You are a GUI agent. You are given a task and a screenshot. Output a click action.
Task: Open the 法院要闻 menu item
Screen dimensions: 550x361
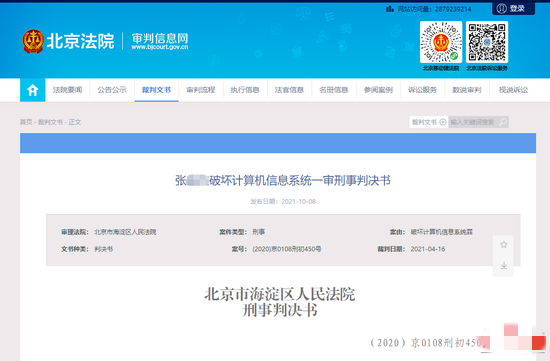67,90
